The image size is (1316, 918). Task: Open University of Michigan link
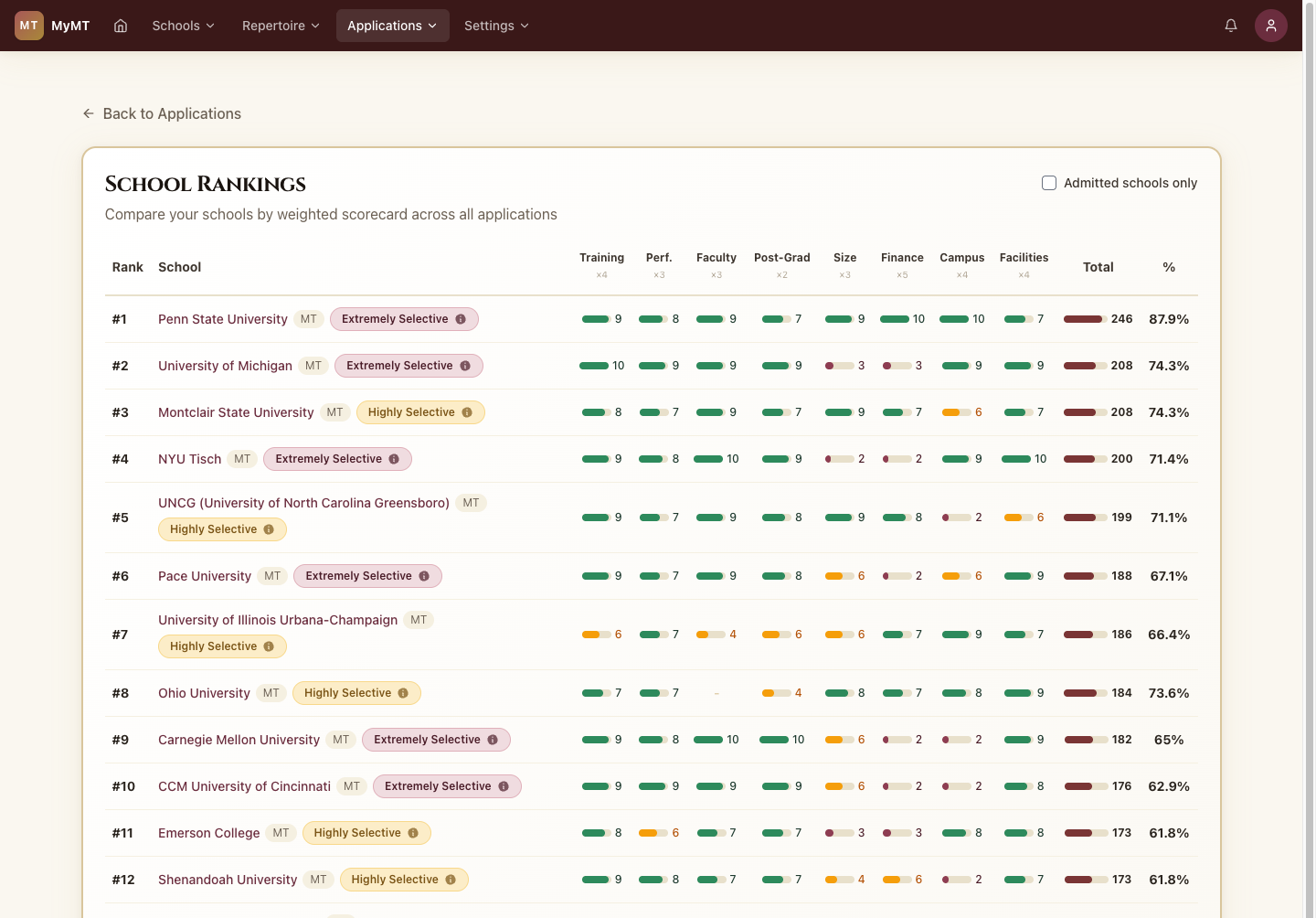[225, 366]
